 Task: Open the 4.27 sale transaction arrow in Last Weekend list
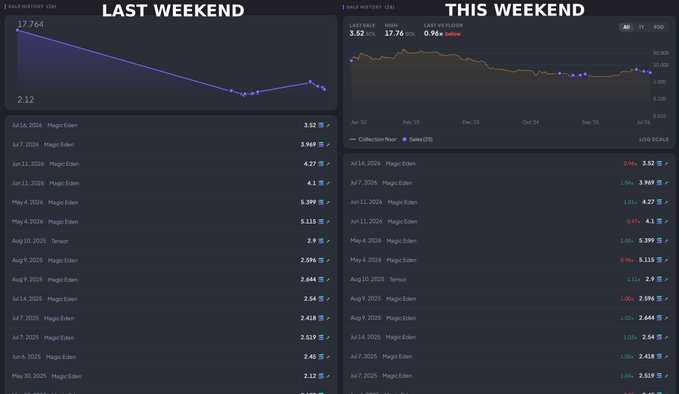(328, 164)
